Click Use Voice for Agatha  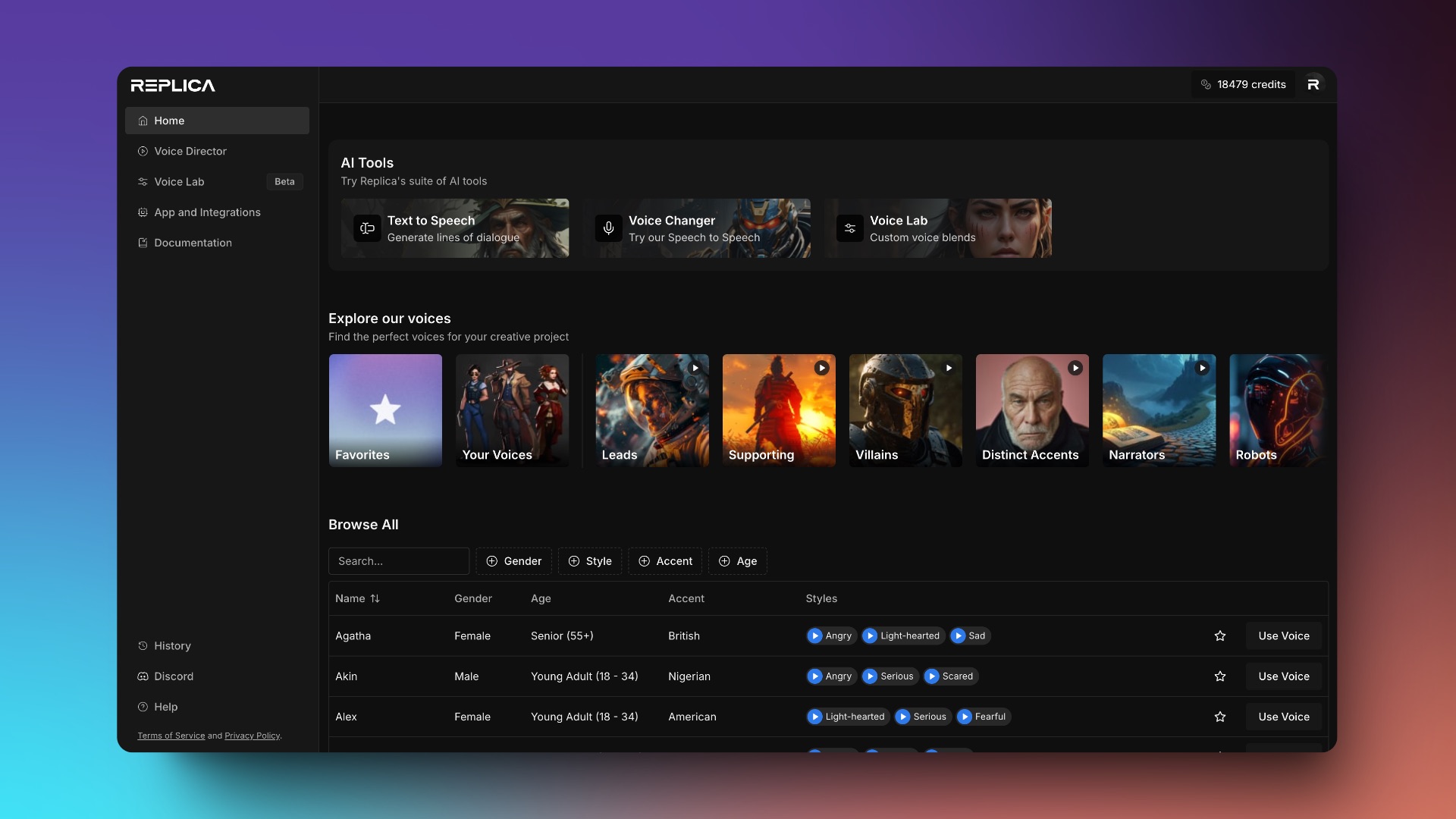(1284, 636)
